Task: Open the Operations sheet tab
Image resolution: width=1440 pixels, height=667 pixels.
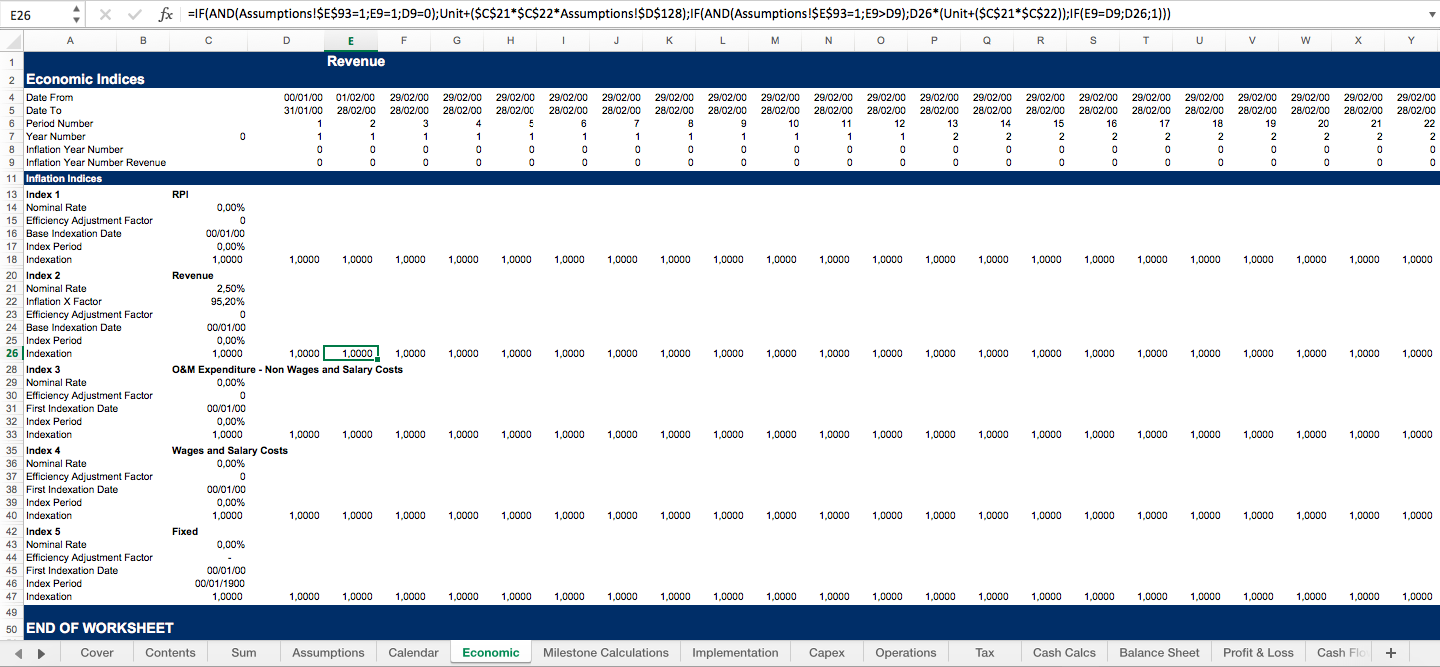Action: coord(906,653)
